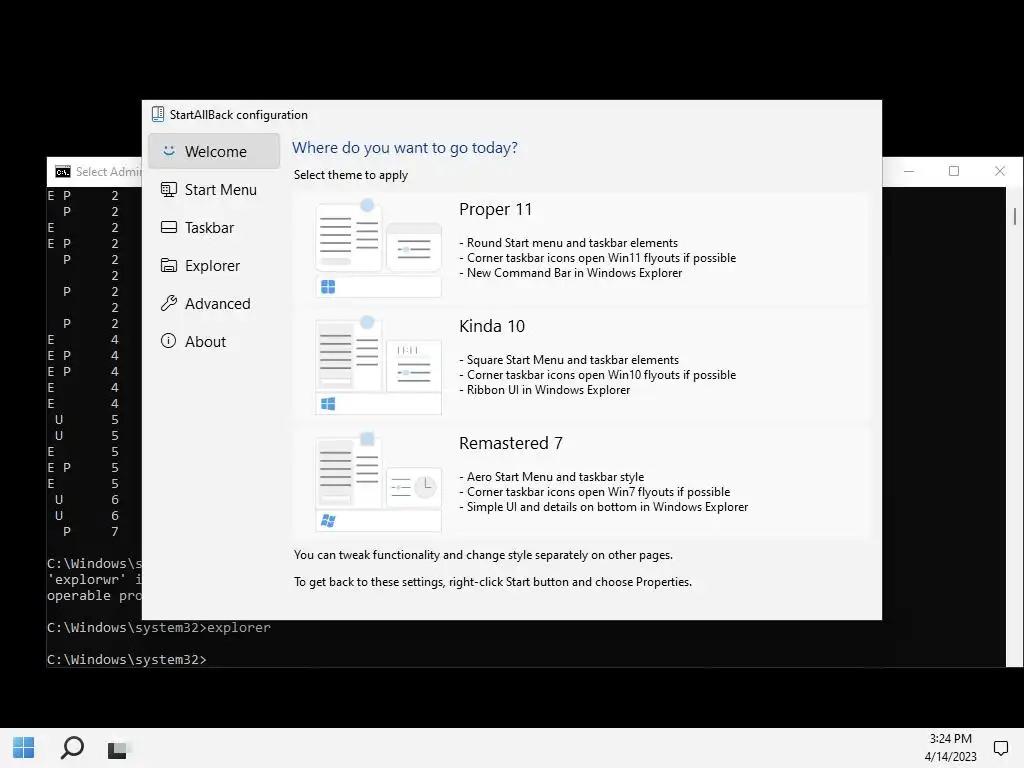This screenshot has width=1024, height=768.
Task: Click 'C:\Windows\system32>explorer' line in console
Action: (159, 628)
